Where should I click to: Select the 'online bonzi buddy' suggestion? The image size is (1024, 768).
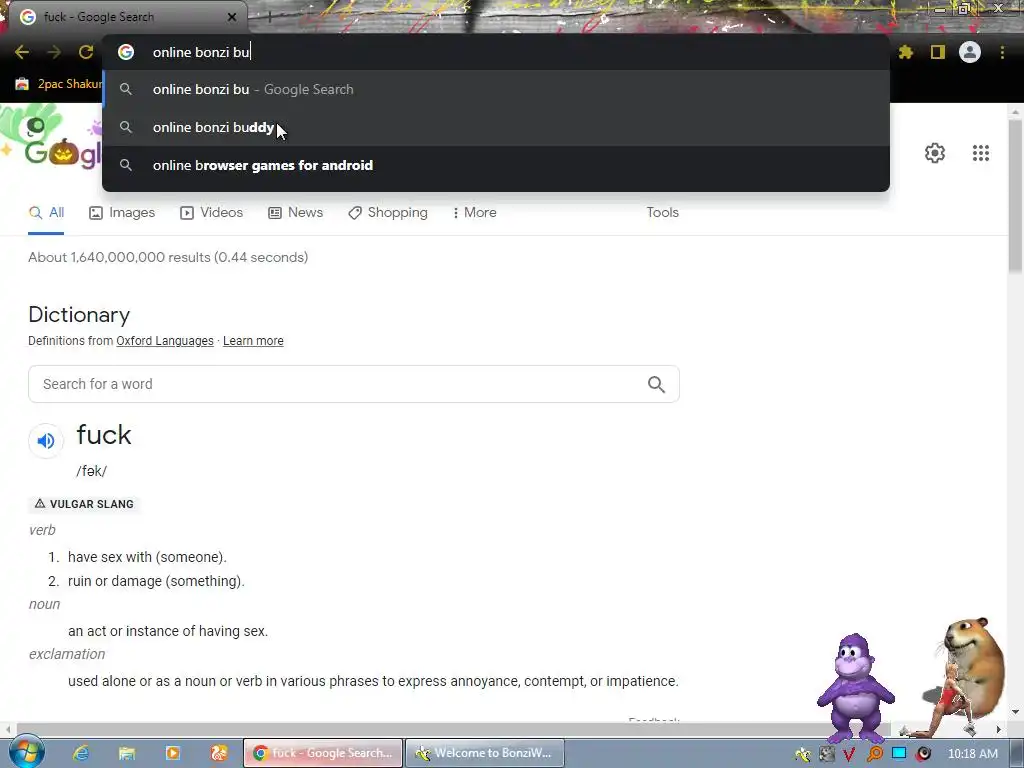pos(496,127)
